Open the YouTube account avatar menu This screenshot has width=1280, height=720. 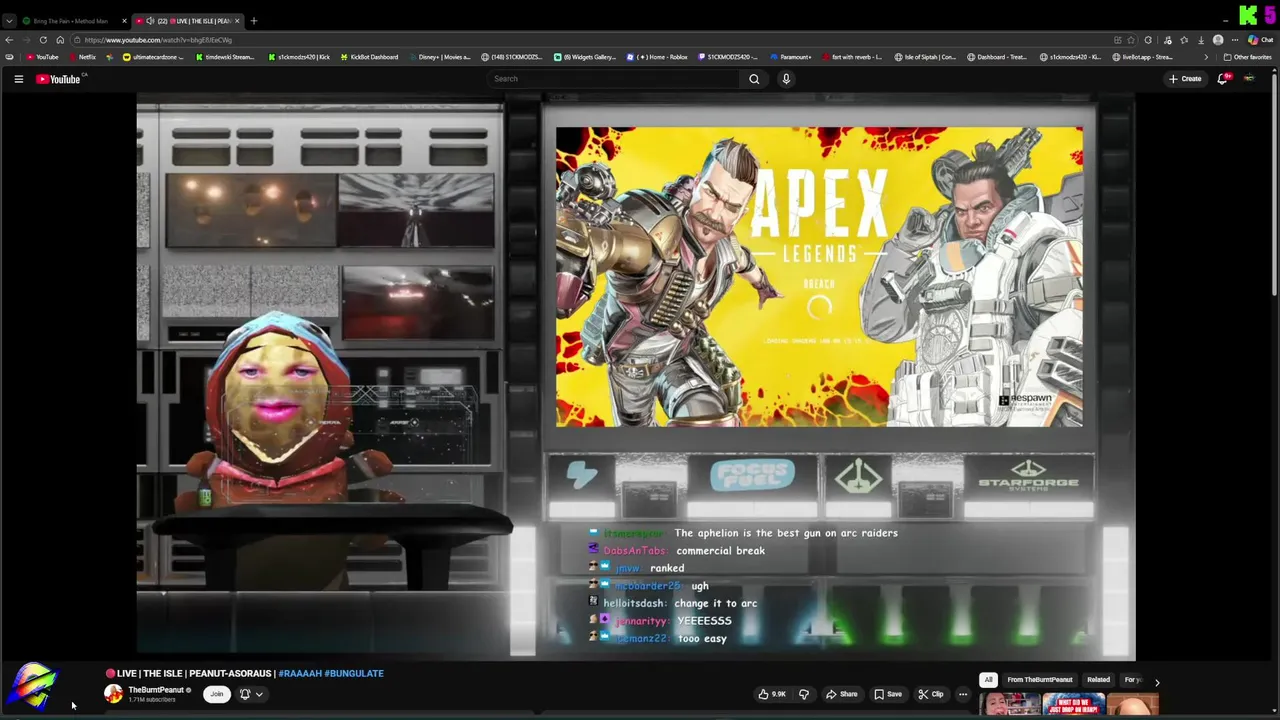pos(1248,79)
